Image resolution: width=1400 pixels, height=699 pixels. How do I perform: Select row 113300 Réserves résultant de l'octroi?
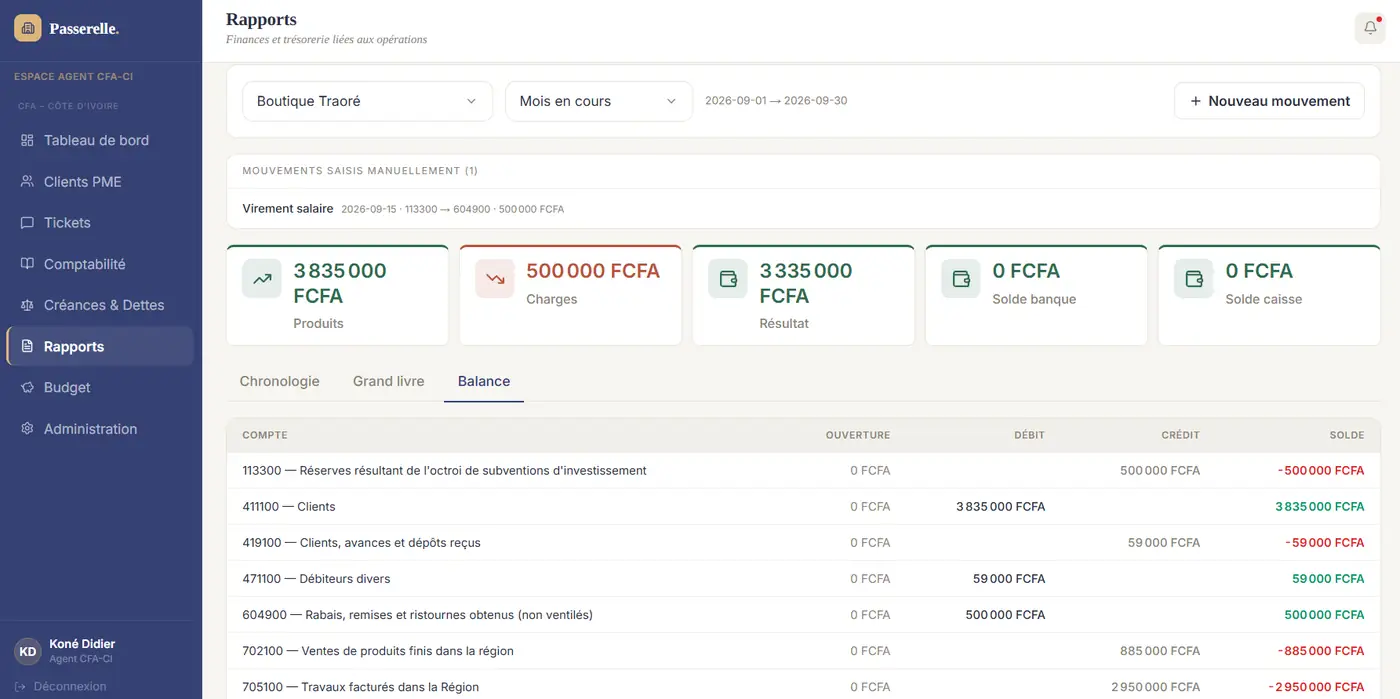[x=803, y=471]
